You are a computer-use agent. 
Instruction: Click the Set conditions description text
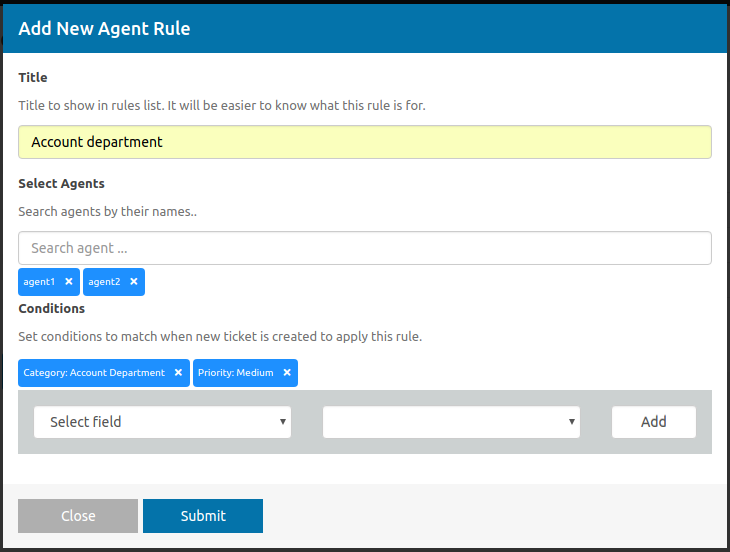(x=220, y=336)
